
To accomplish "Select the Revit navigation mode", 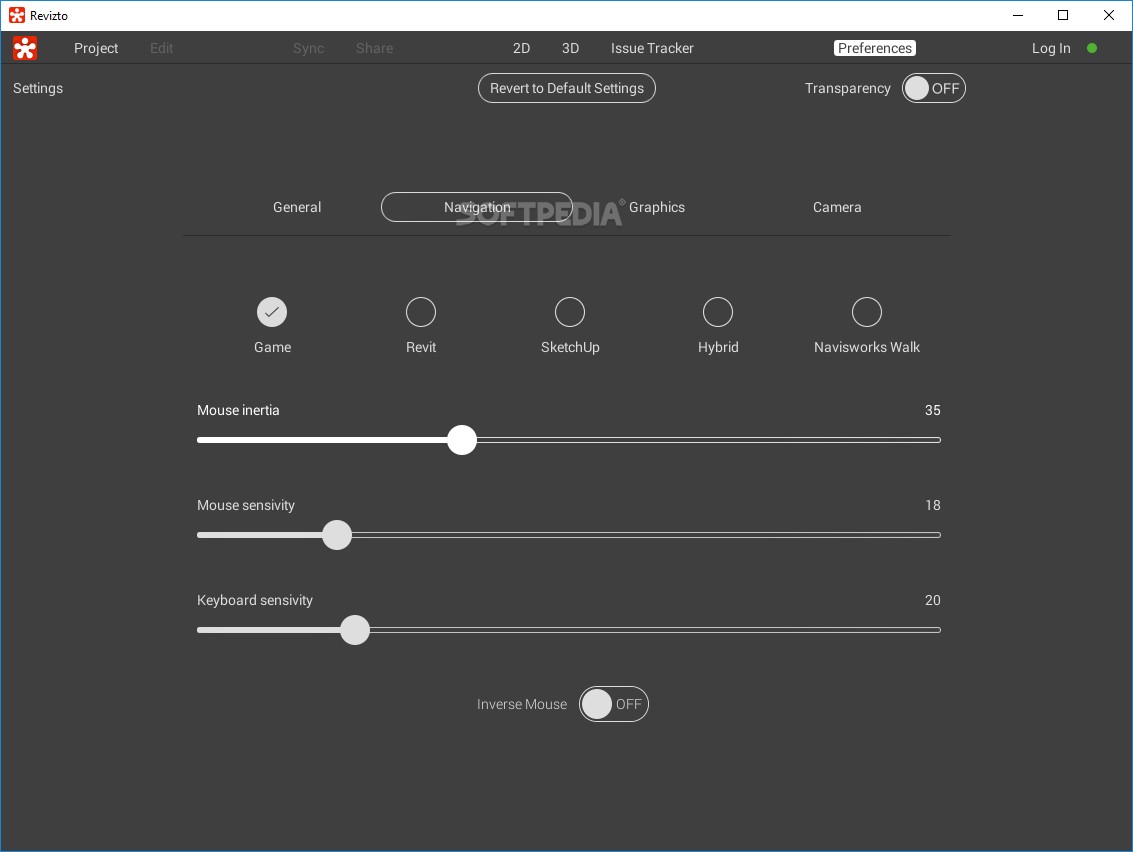I will click(421, 312).
